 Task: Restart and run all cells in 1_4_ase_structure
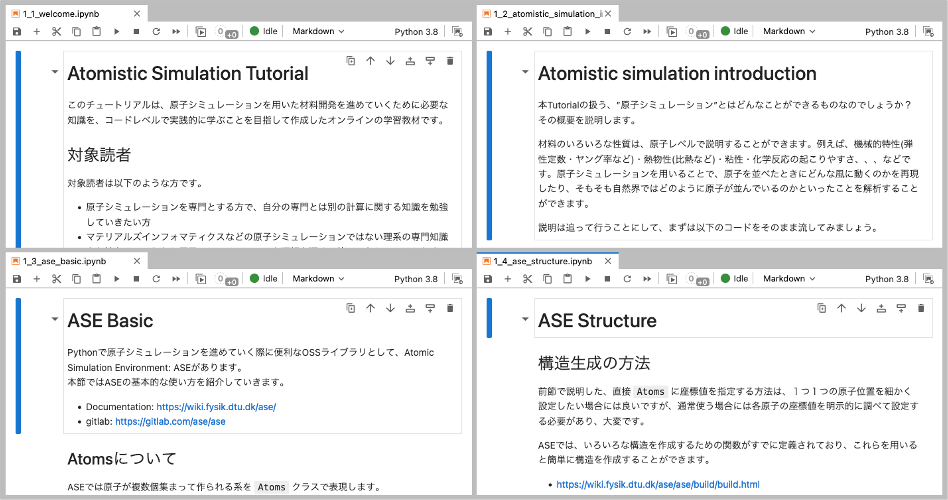647,279
